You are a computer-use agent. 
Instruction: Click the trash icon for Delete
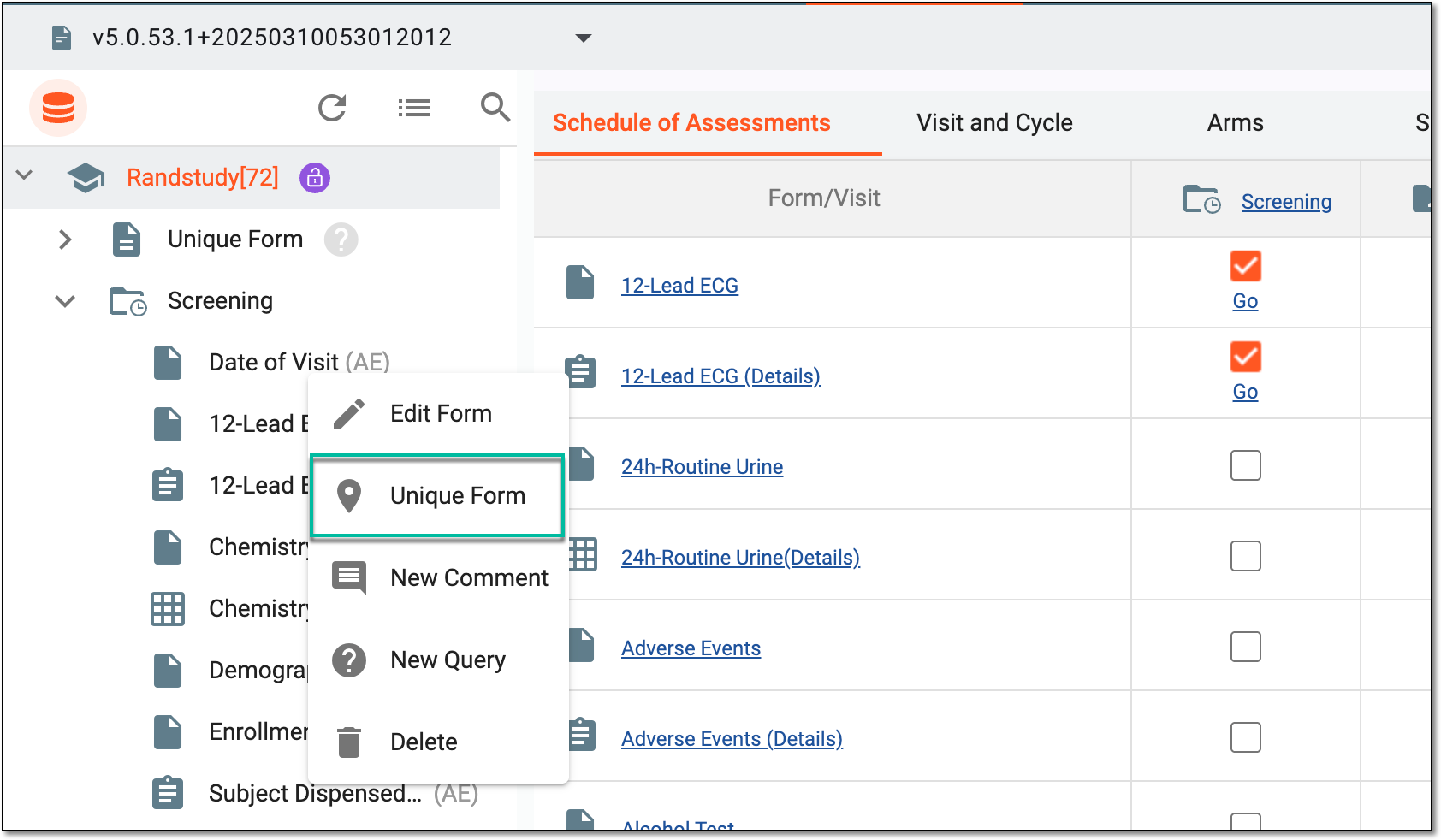(x=349, y=742)
